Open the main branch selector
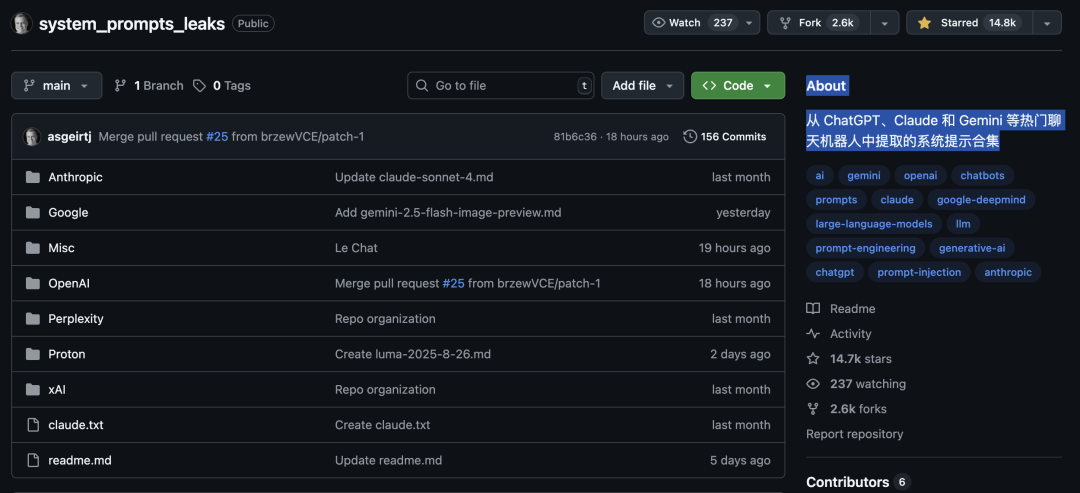Screen dimensions: 1080x493 [56, 86]
